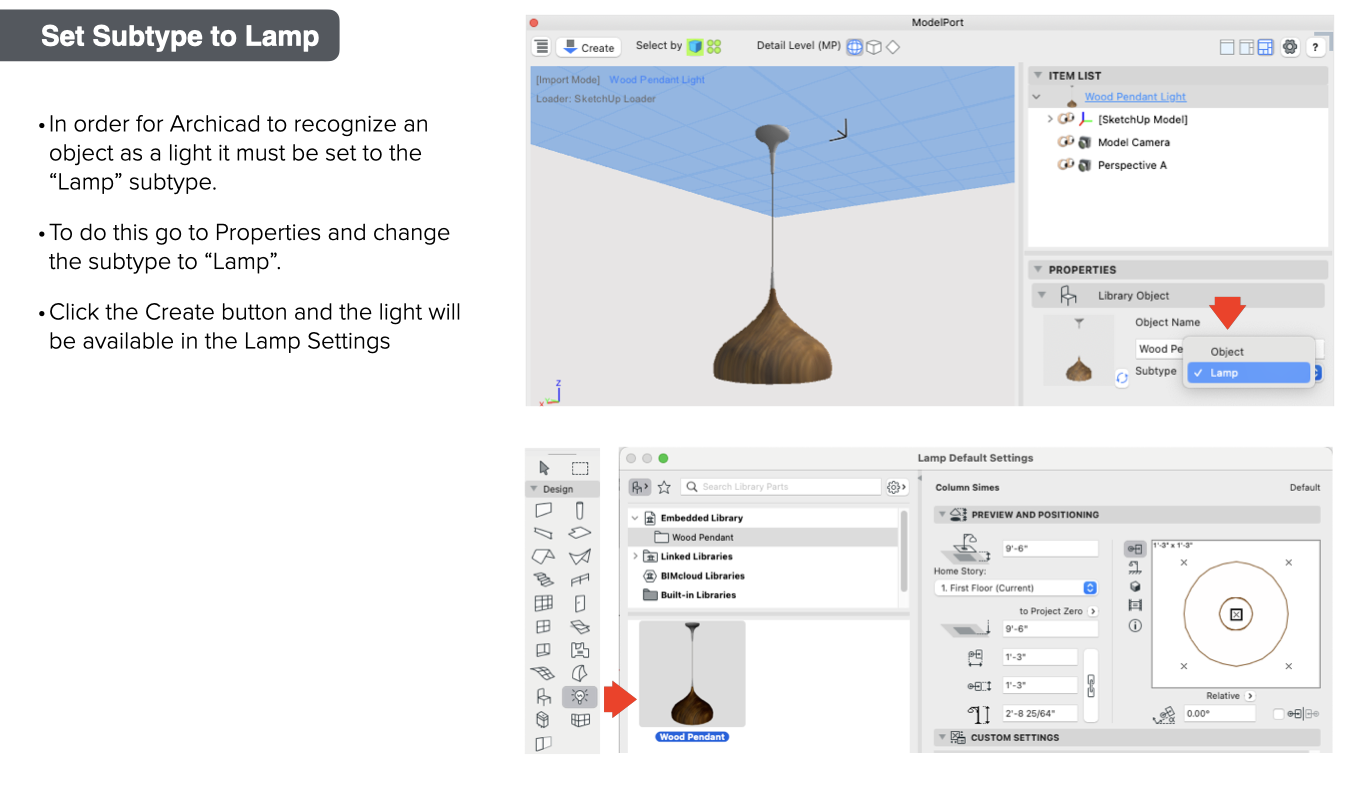Choose Lamp in subtype menu
Image resolution: width=1364 pixels, height=802 pixels.
pos(1248,373)
